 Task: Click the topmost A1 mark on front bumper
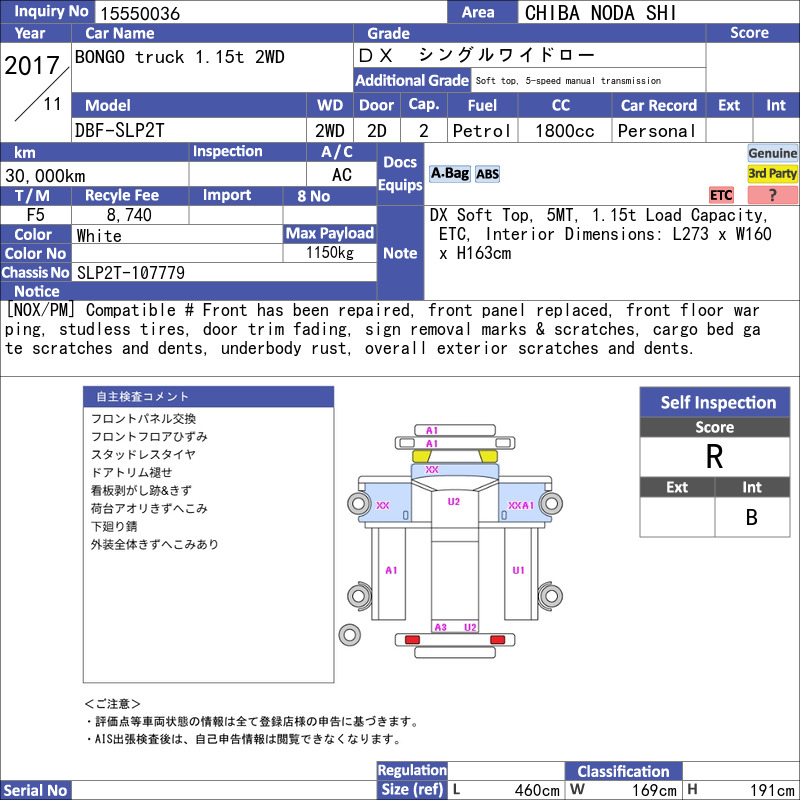(x=432, y=431)
